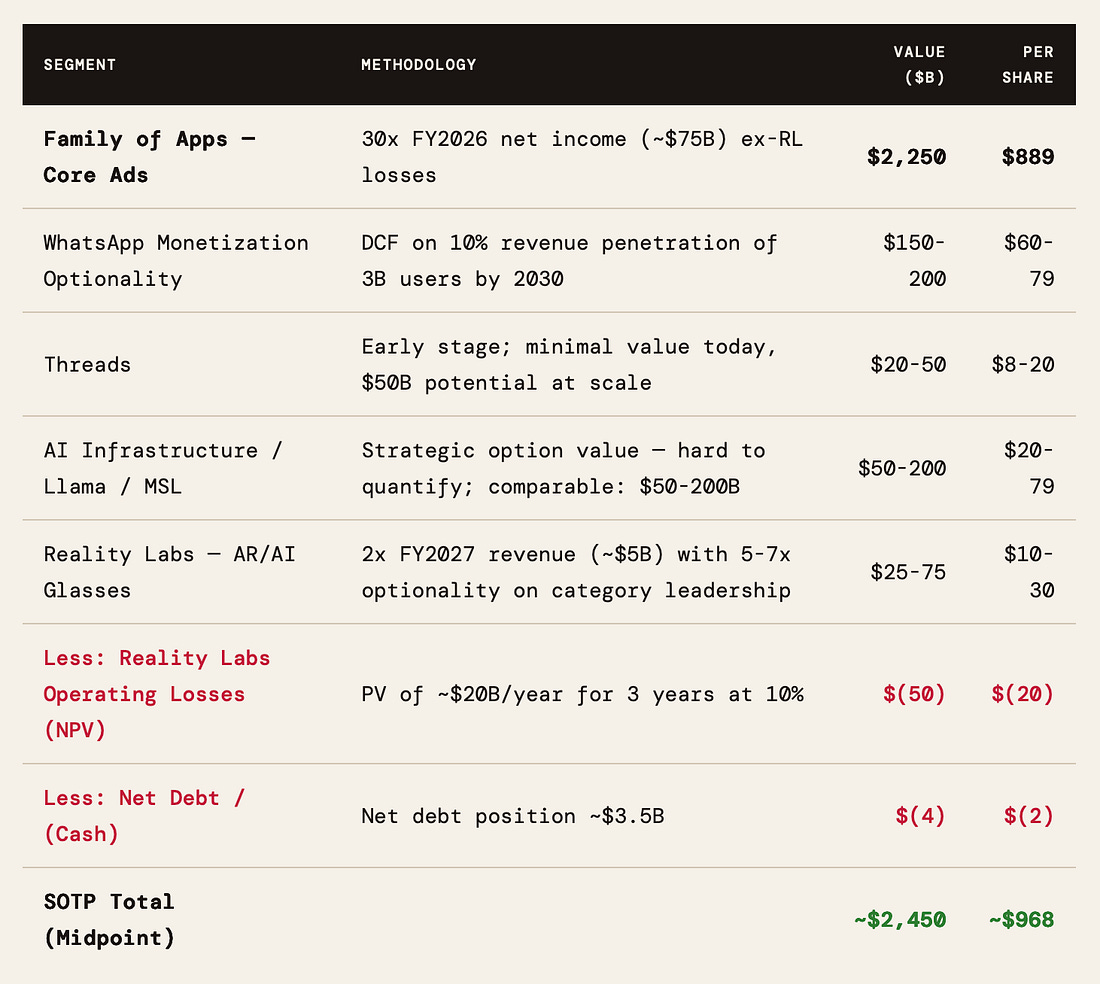Select the $889 per share cell
1100x984 pixels.
pos(1027,156)
